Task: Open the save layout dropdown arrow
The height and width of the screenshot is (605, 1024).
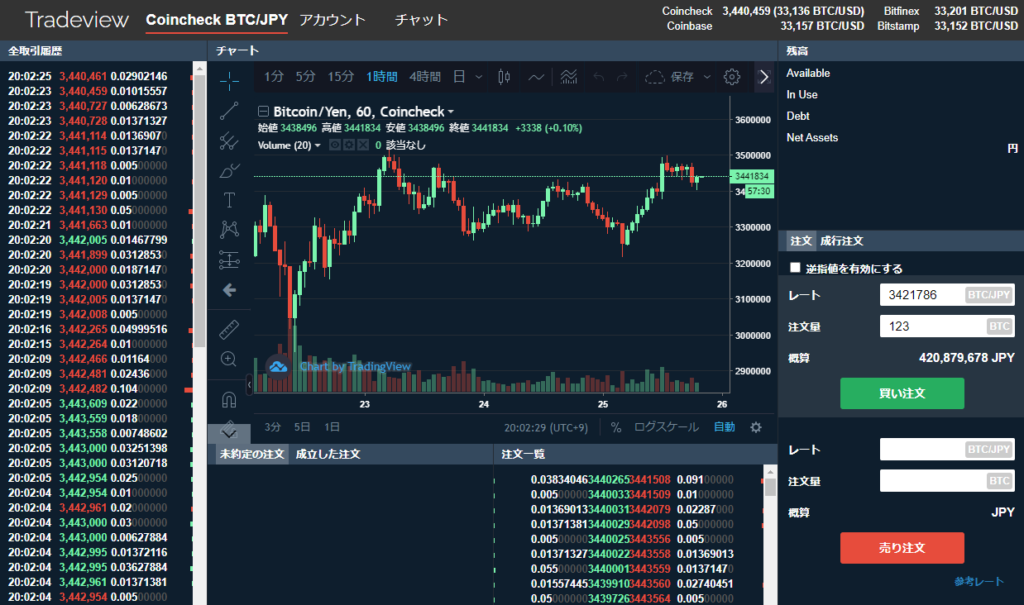Action: pyautogui.click(x=707, y=77)
